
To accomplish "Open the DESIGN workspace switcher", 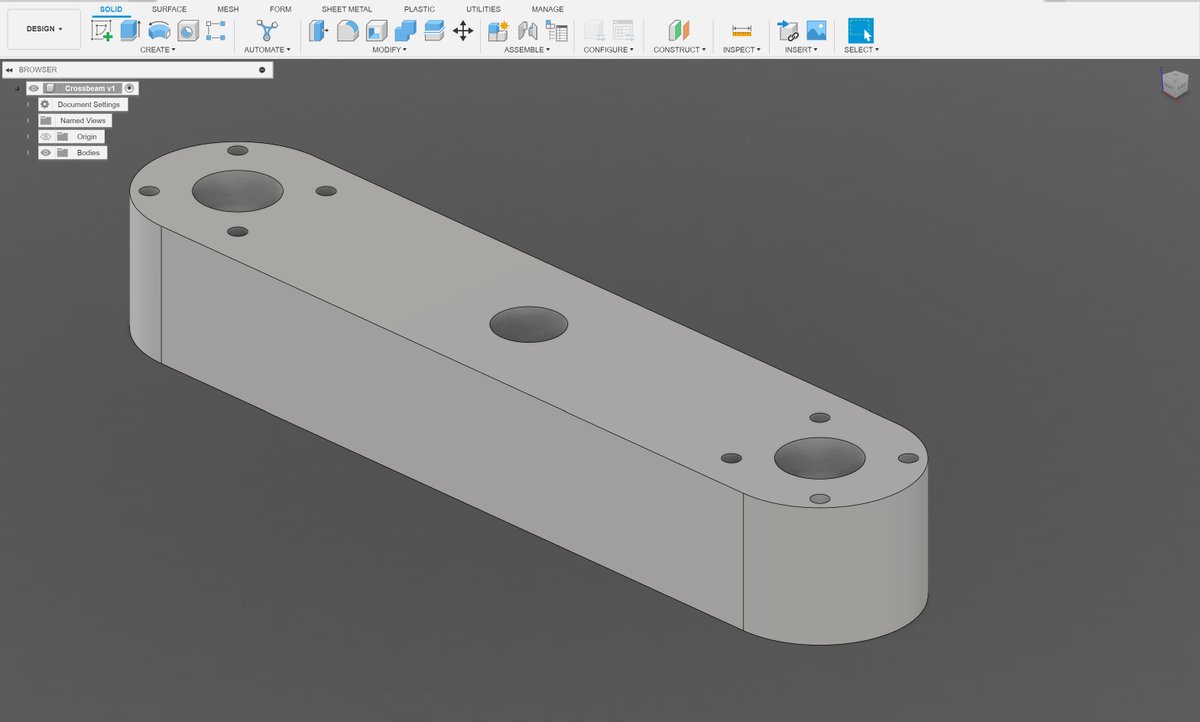I will pos(43,28).
